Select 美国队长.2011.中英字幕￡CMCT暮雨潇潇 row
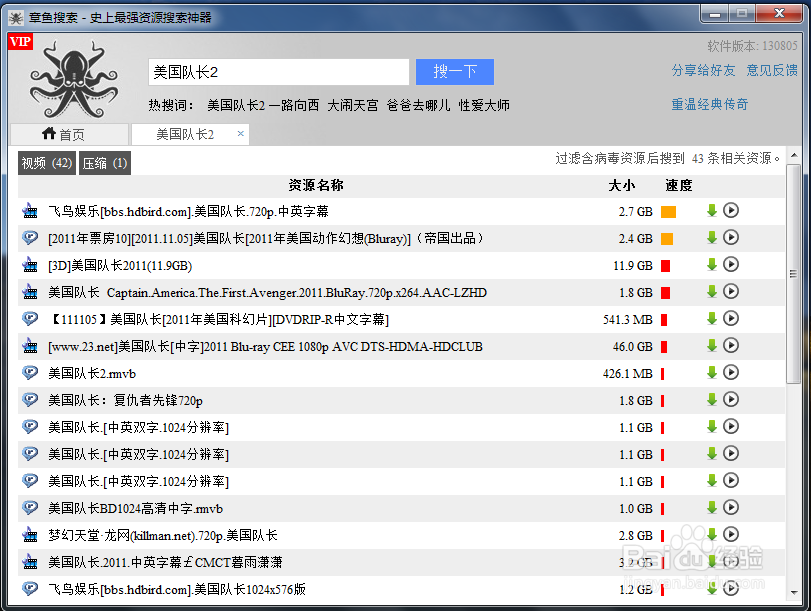This screenshot has height=611, width=811. (401, 562)
